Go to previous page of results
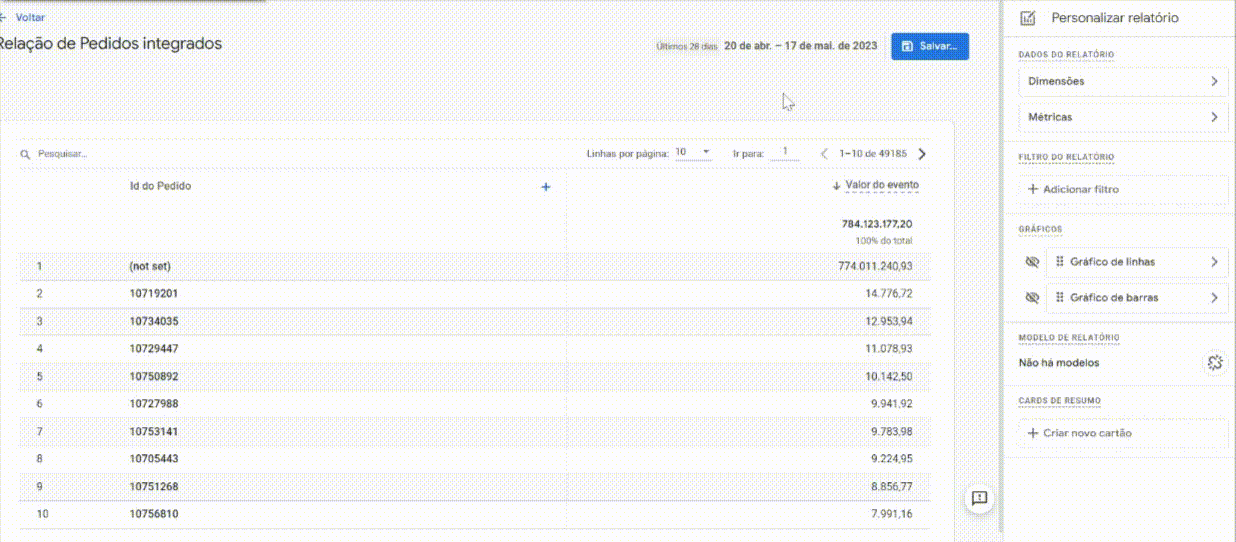The height and width of the screenshot is (542, 1236). point(824,154)
